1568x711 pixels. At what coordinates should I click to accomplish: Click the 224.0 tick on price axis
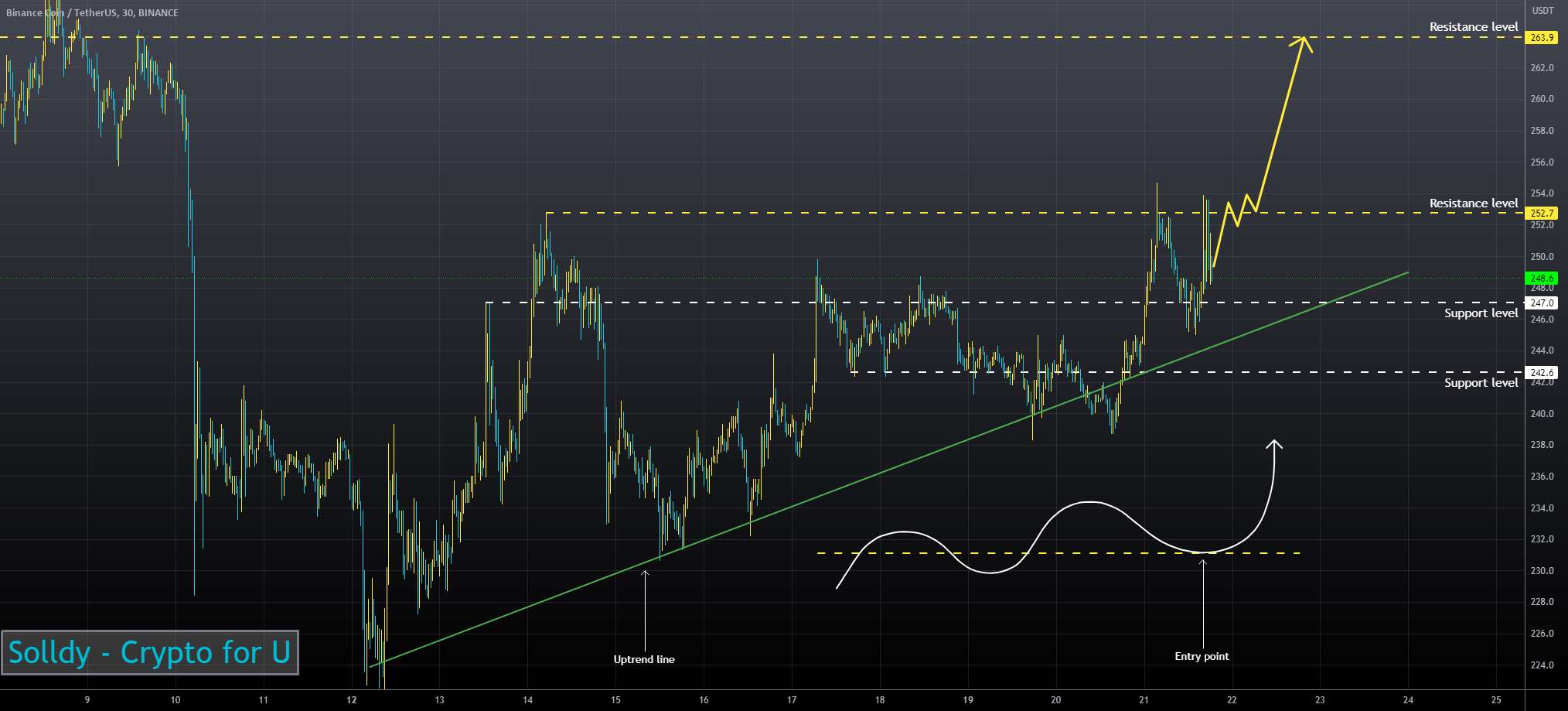1542,665
